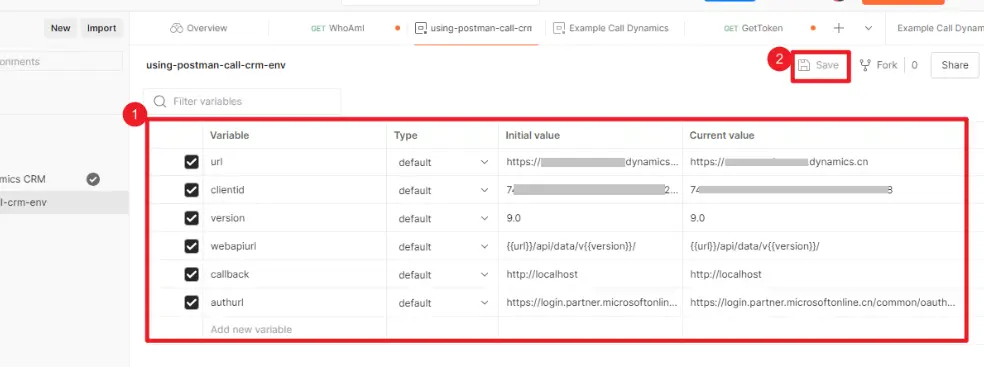Disable the authurl variable checkbox
Screen dimensions: 984x367
point(191,303)
